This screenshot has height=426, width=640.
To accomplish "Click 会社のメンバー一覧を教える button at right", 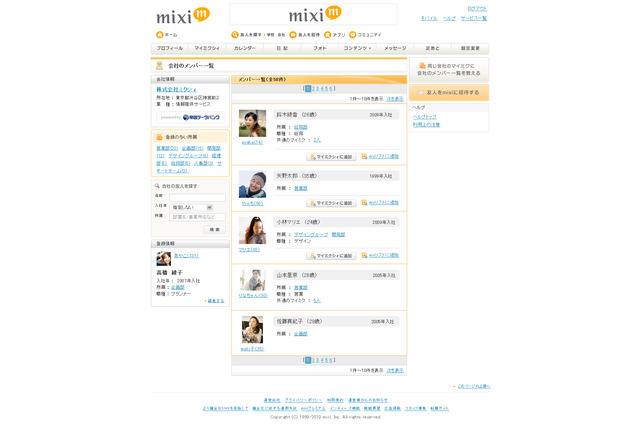I will click(x=449, y=69).
